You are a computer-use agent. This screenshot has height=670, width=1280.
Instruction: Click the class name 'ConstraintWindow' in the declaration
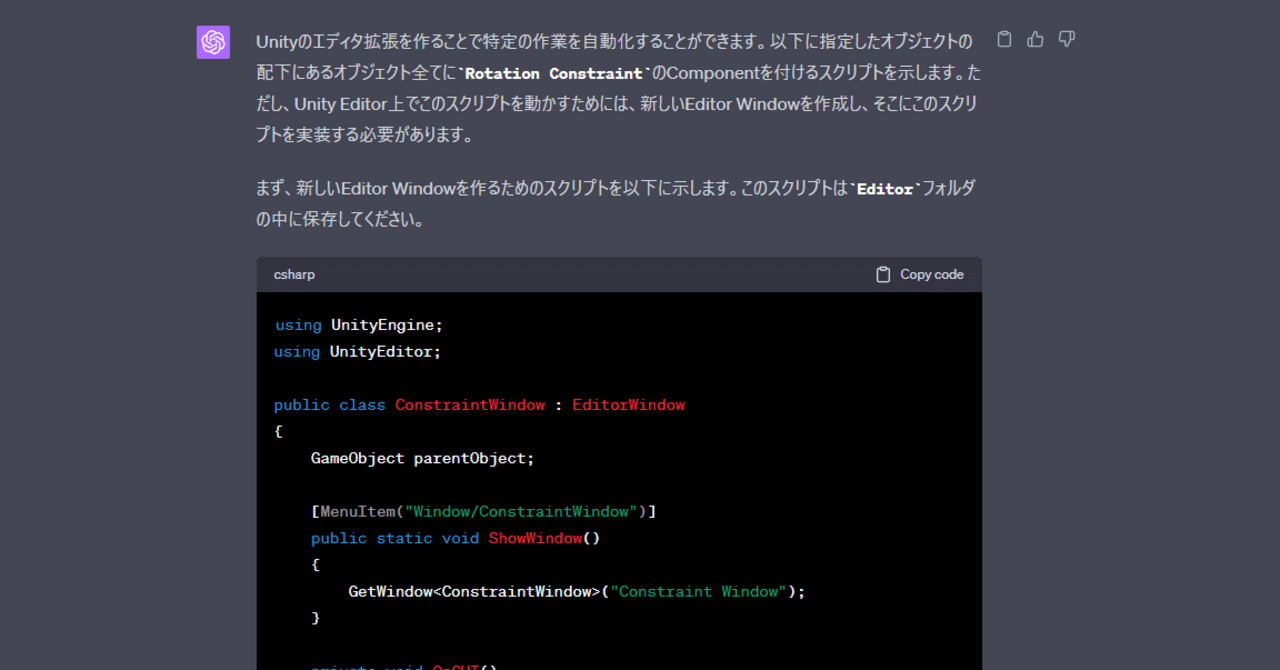470,405
